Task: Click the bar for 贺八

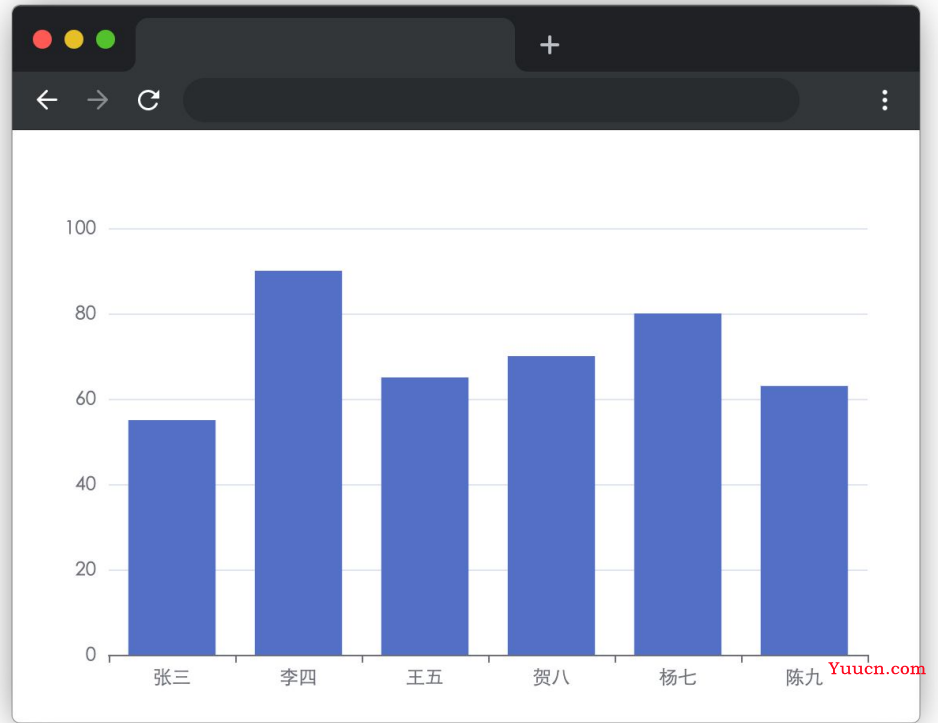Action: 552,505
